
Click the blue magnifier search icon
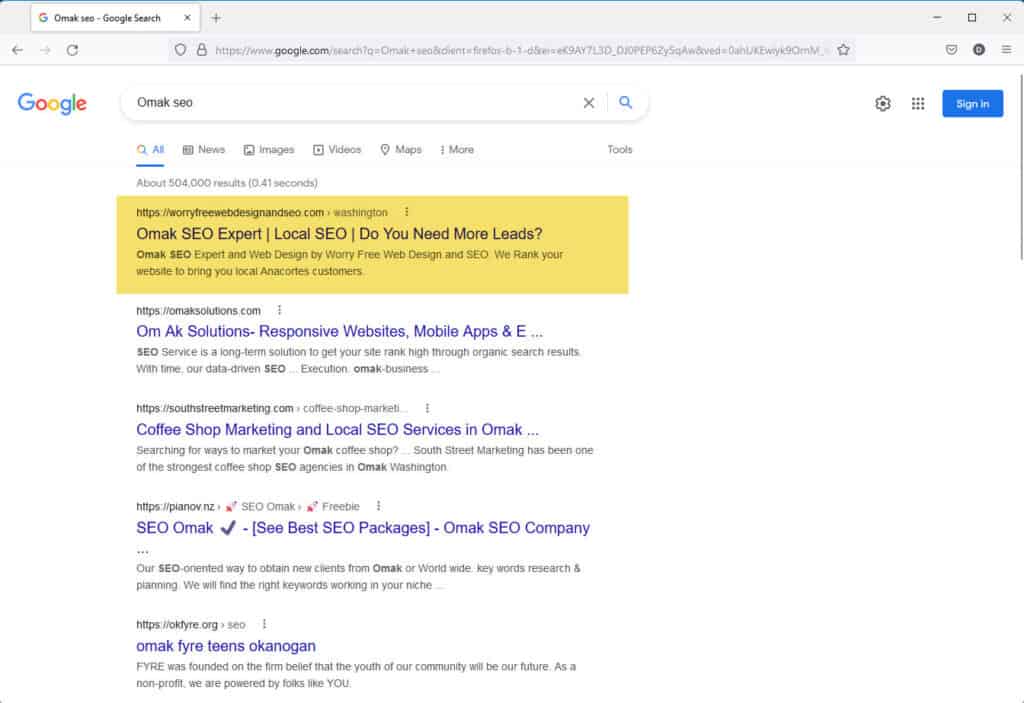tap(625, 103)
